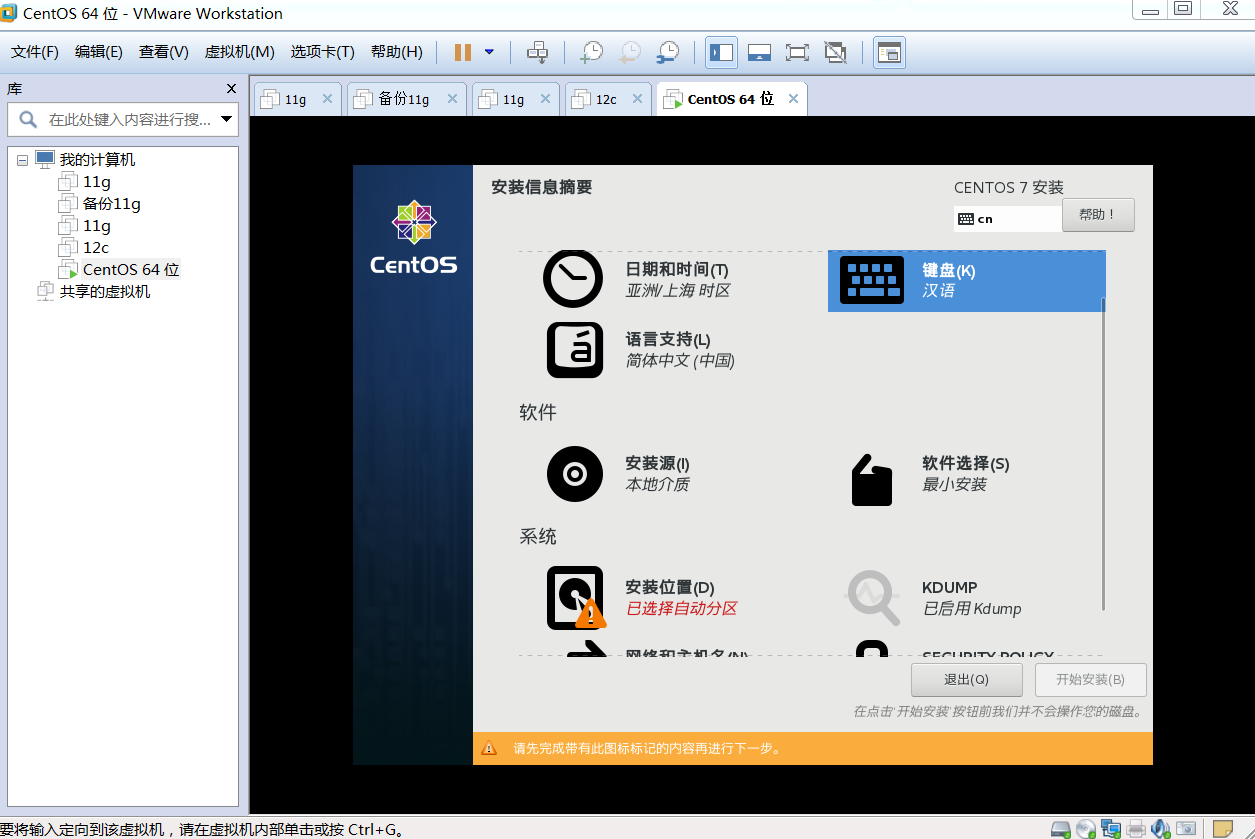This screenshot has width=1255, height=839.
Task: Open the 虚拟机(M) menu
Action: pos(239,52)
